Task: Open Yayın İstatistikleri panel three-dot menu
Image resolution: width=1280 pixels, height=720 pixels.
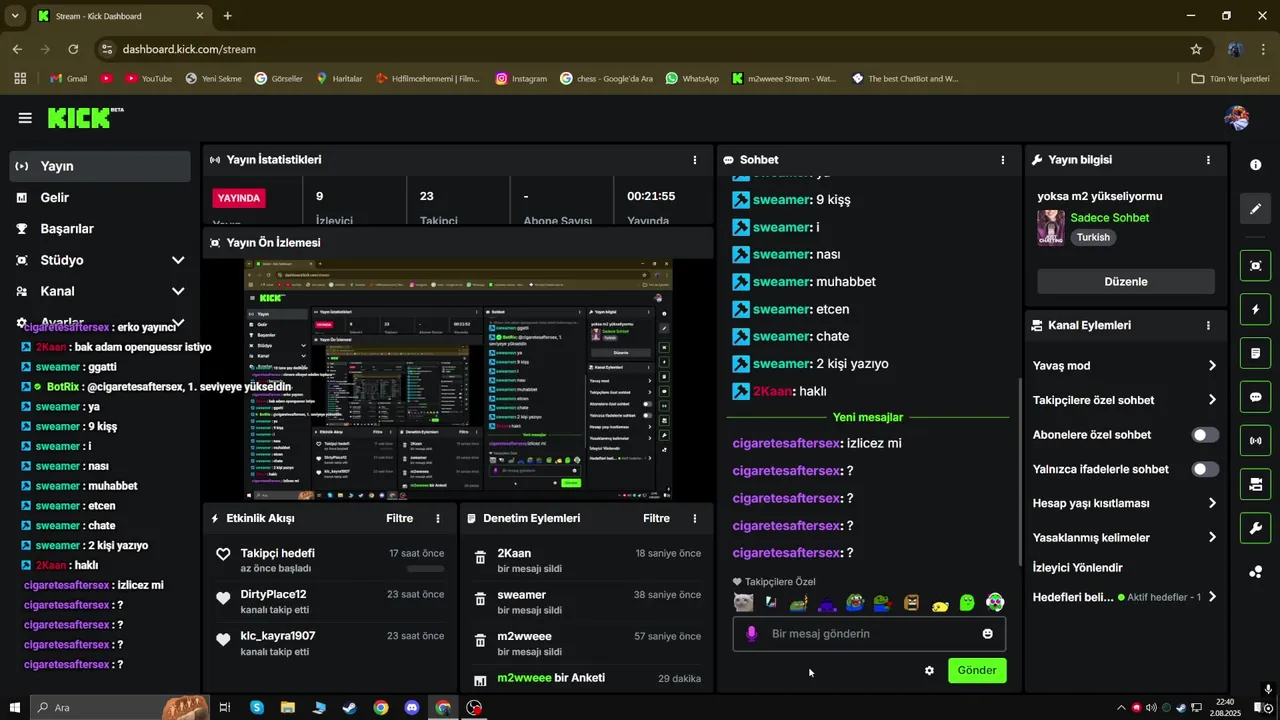Action: pyautogui.click(x=695, y=160)
